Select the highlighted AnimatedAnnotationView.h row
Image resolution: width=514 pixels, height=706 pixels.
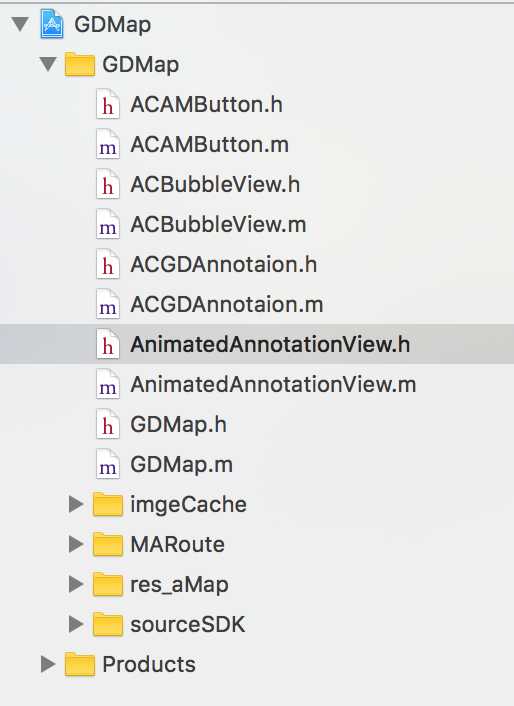pyautogui.click(x=257, y=344)
